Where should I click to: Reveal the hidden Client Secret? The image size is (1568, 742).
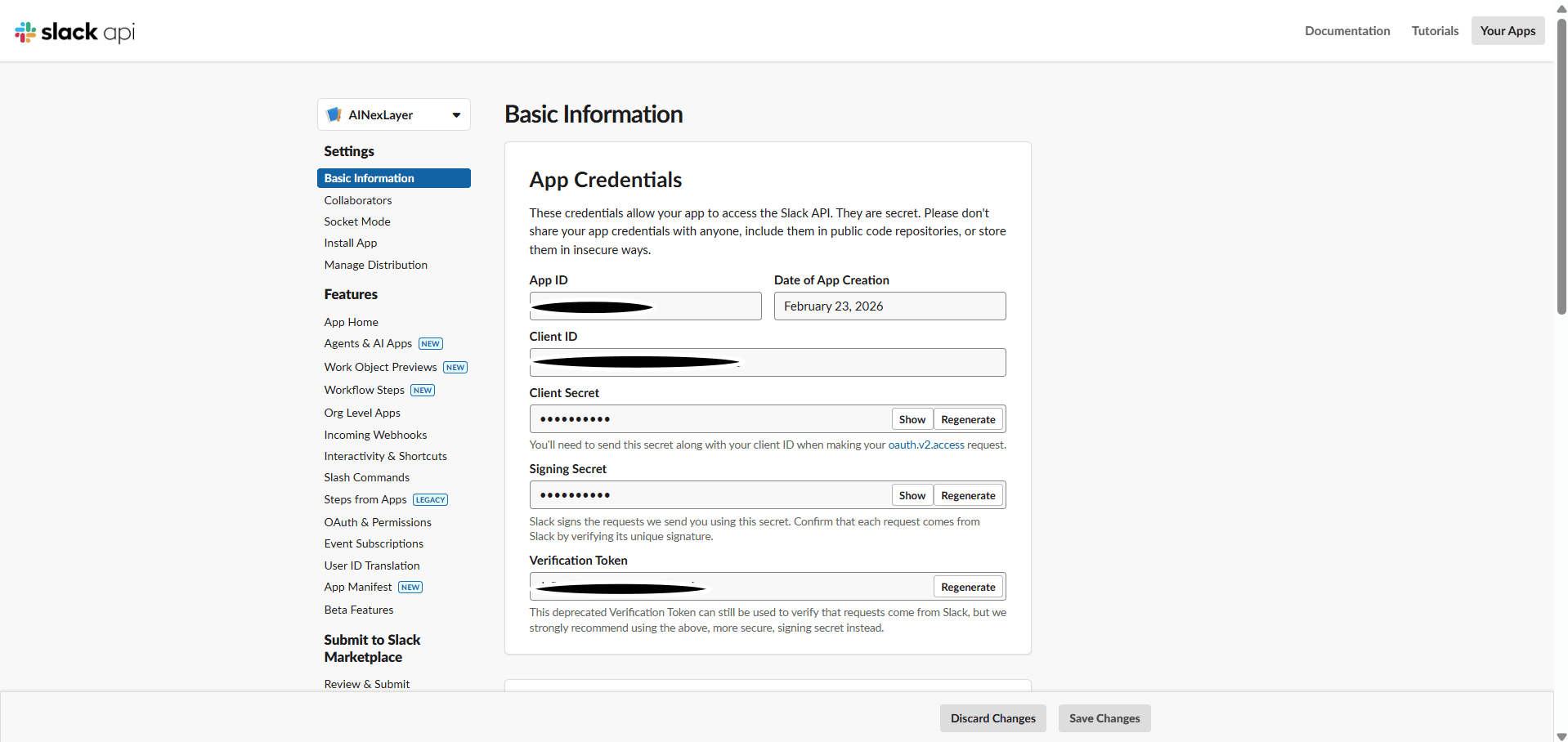click(911, 418)
